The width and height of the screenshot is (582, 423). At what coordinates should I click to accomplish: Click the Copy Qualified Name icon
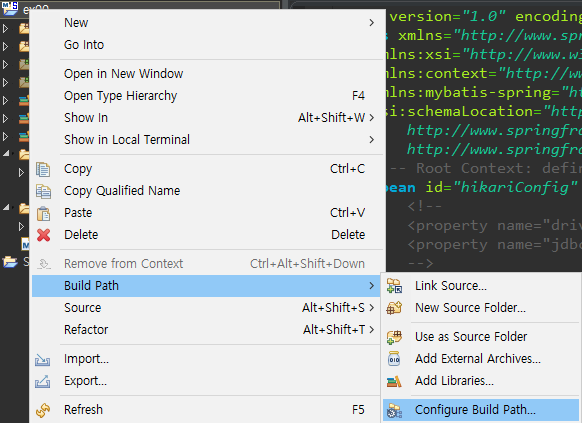43,191
